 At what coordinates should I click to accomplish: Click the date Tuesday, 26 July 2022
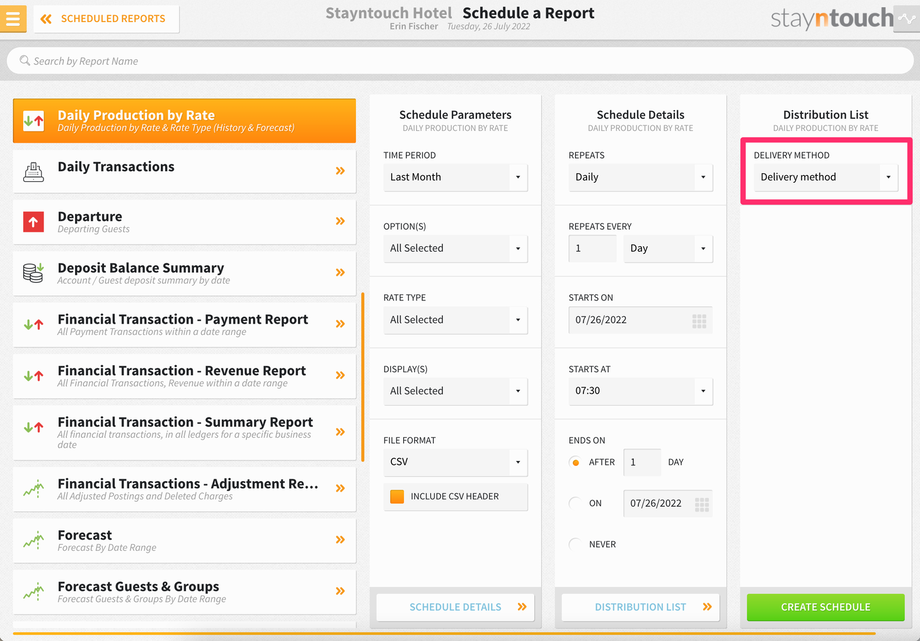pos(489,26)
